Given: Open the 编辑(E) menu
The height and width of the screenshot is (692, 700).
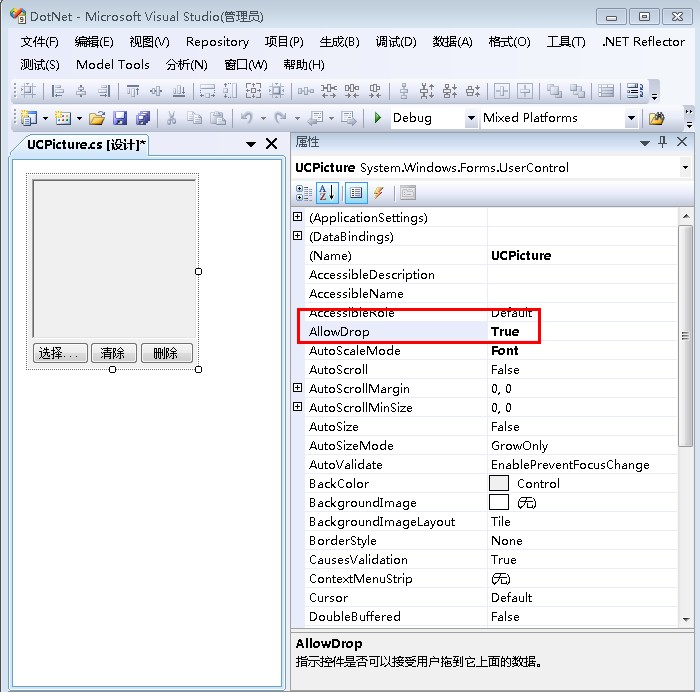Looking at the screenshot, I should [94, 42].
